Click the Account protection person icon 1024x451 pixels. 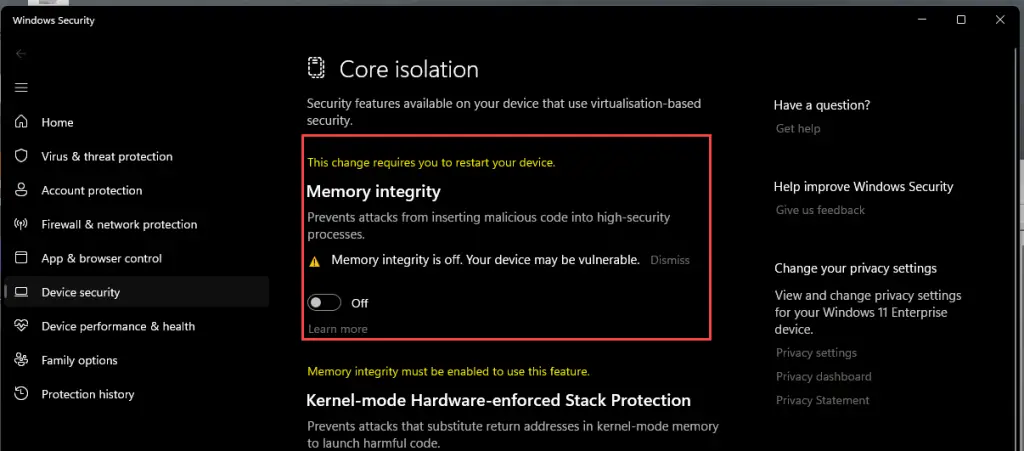point(21,190)
